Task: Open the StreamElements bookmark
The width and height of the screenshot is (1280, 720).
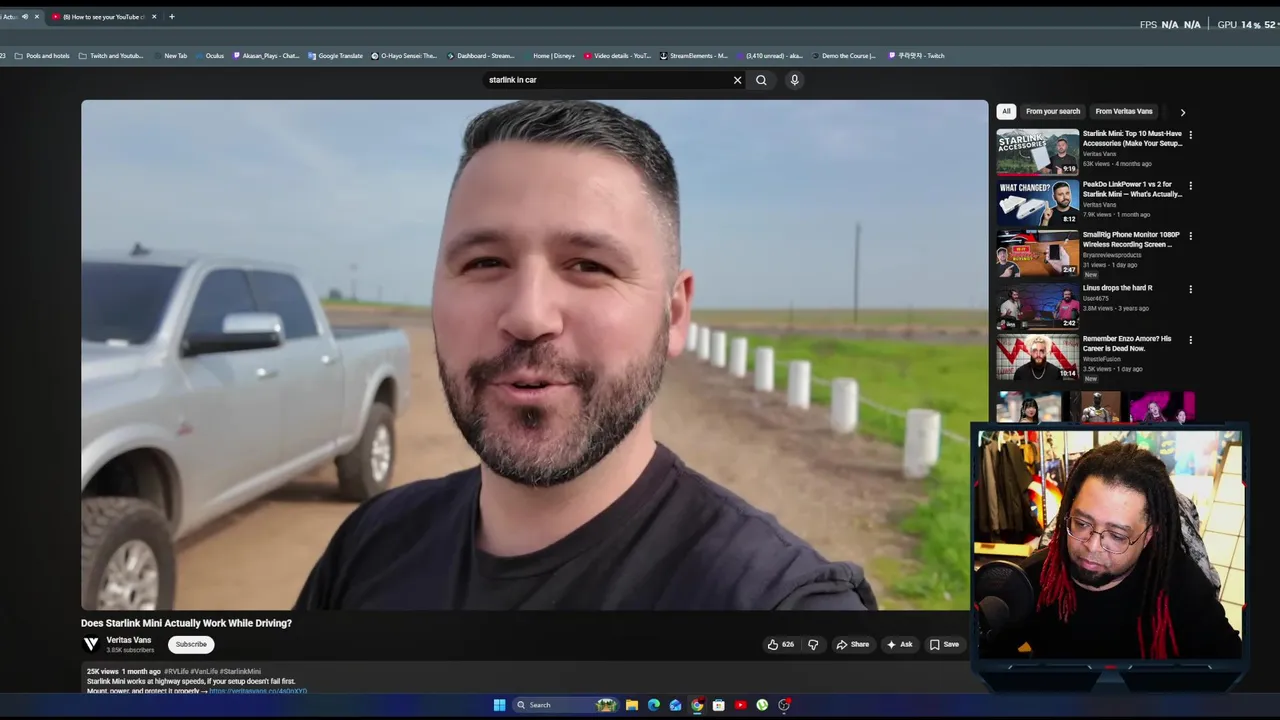Action: point(693,56)
